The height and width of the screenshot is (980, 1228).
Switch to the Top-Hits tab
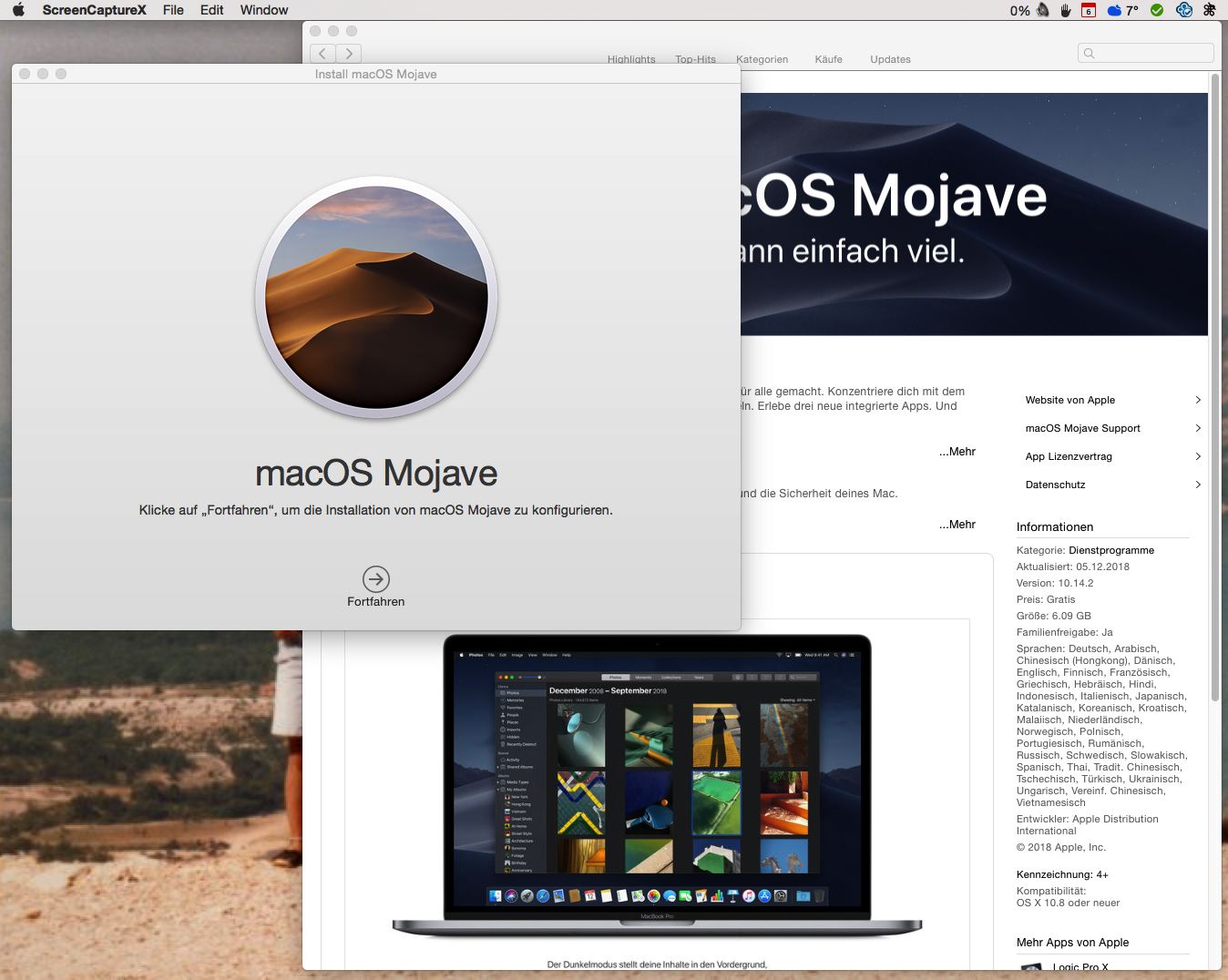click(x=695, y=59)
